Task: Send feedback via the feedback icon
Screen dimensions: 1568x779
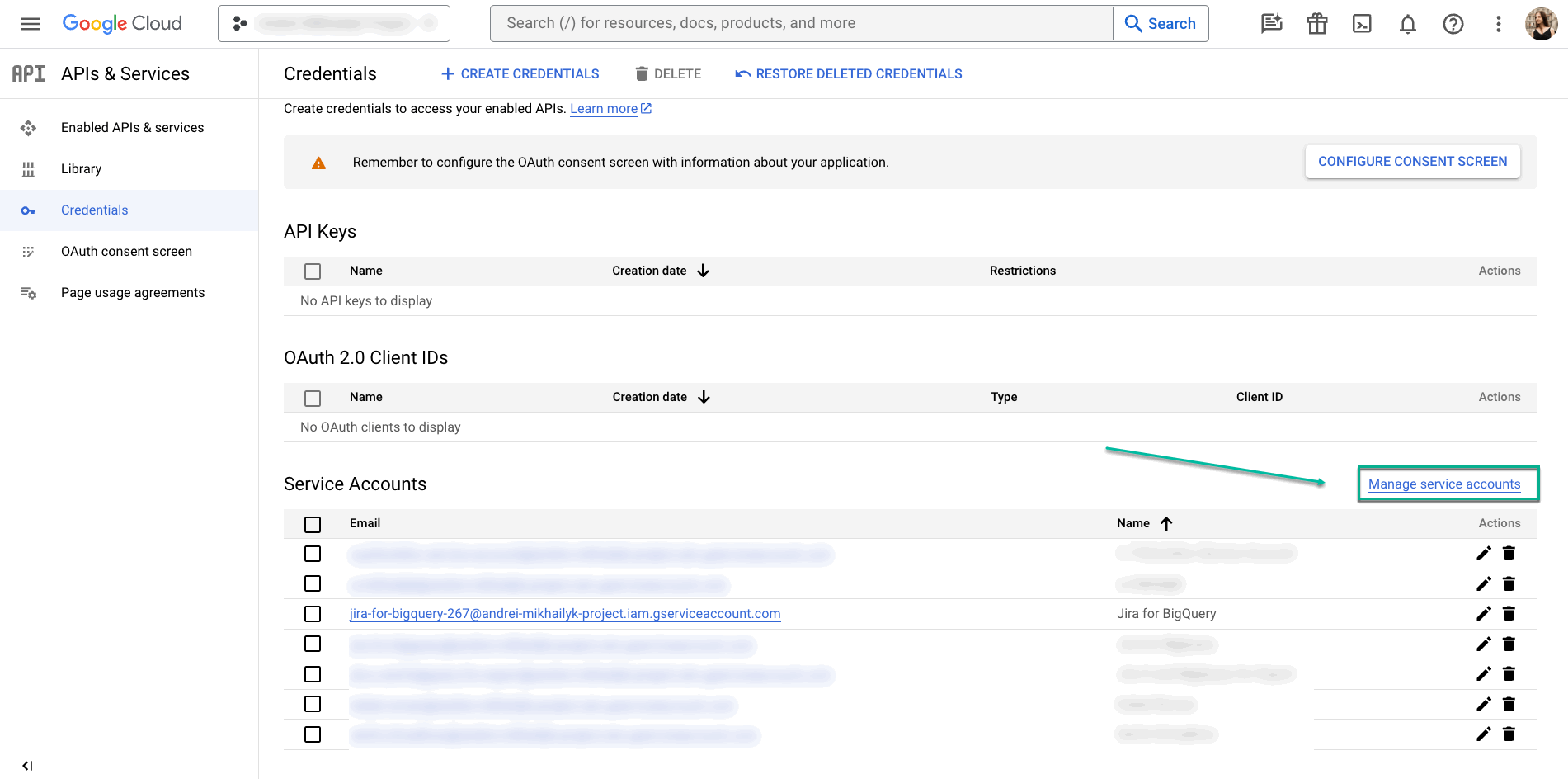Action: pyautogui.click(x=1271, y=23)
